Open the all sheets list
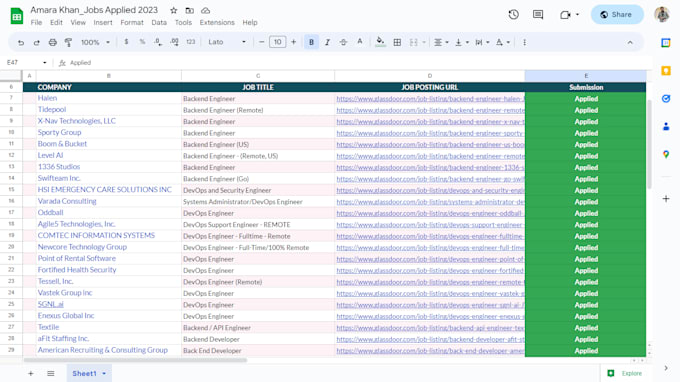This screenshot has width=680, height=382. click(51, 373)
